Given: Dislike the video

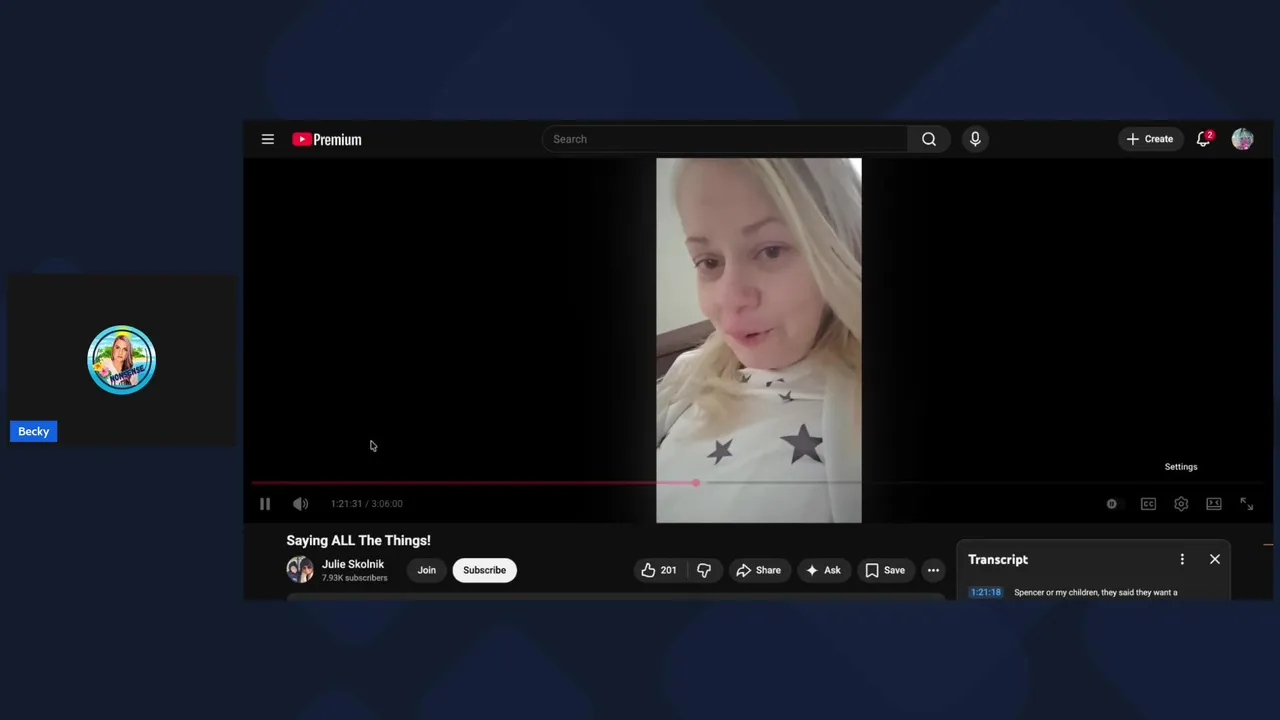Looking at the screenshot, I should click(704, 570).
